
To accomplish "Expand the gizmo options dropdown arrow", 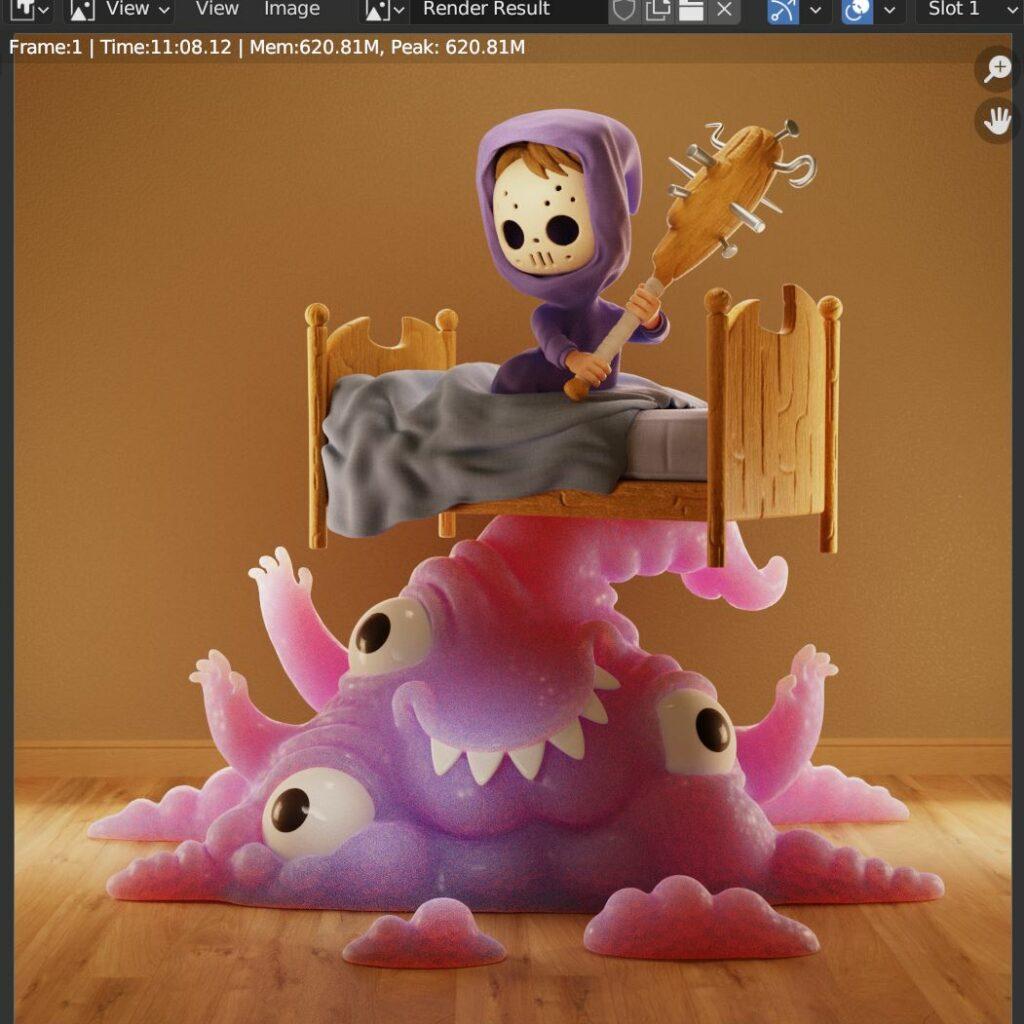I will click(815, 9).
